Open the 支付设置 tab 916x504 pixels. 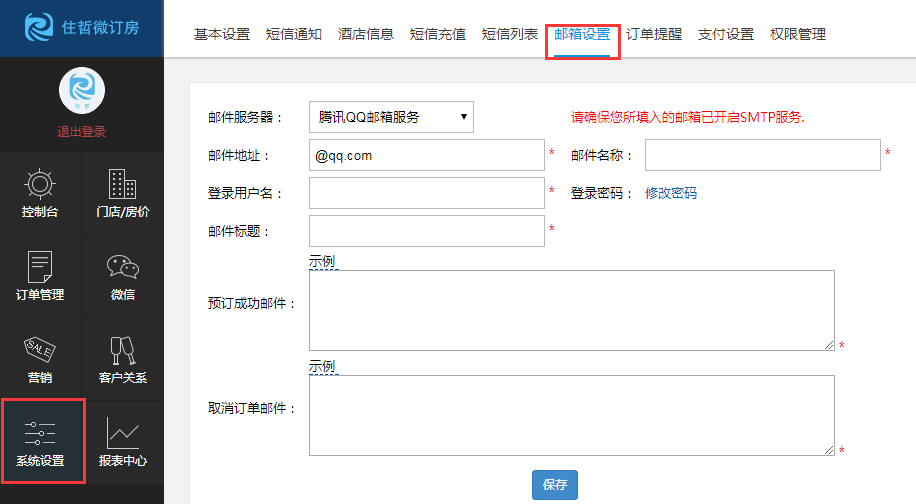(726, 34)
